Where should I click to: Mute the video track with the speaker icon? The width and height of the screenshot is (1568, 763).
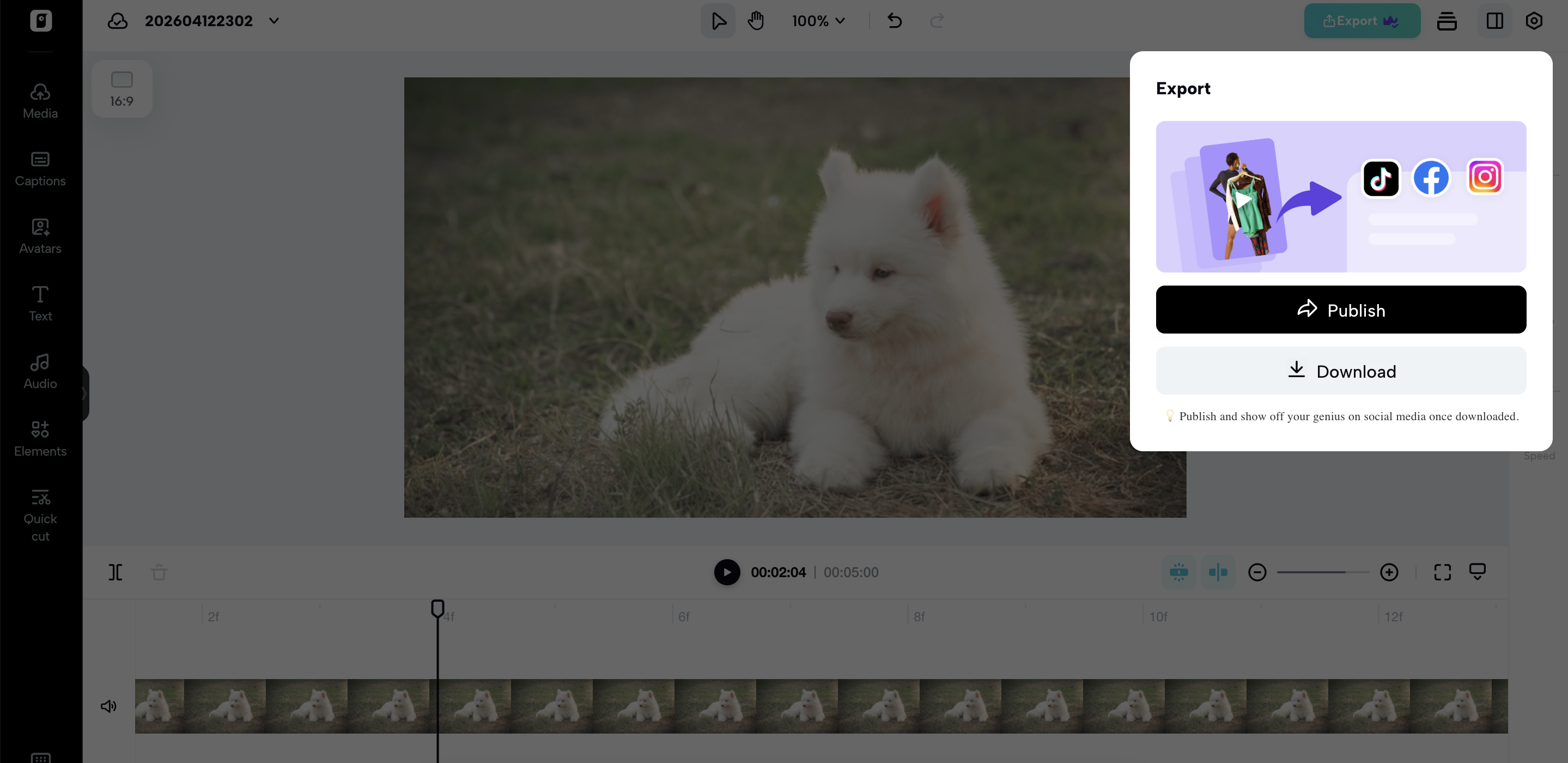(109, 706)
